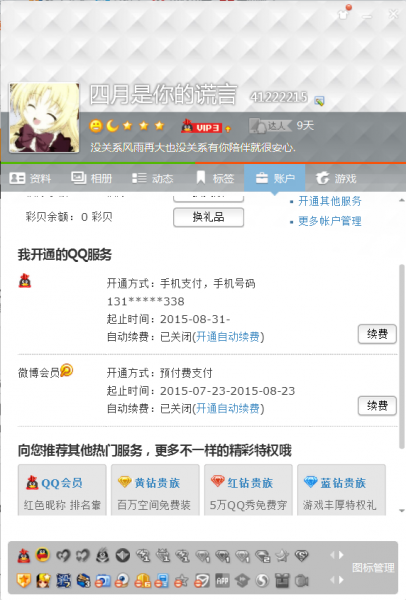Viewport: 406px width, 600px height.
Task: Open the edit icon beside QQ number
Action: pos(319,101)
